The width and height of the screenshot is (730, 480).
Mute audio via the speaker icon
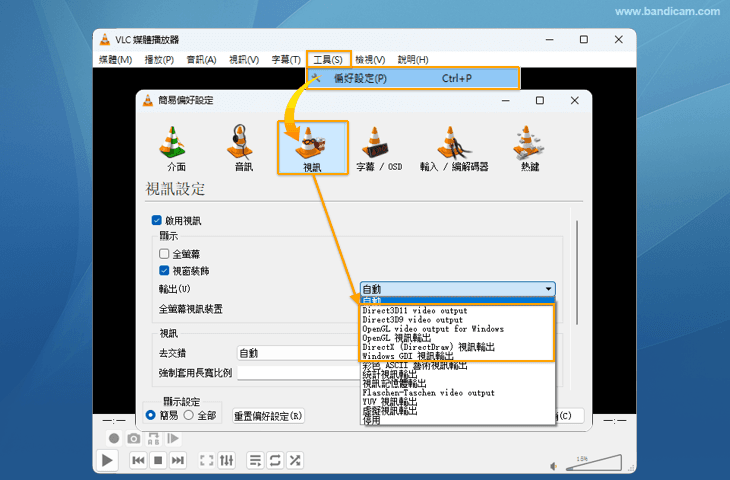[553, 466]
